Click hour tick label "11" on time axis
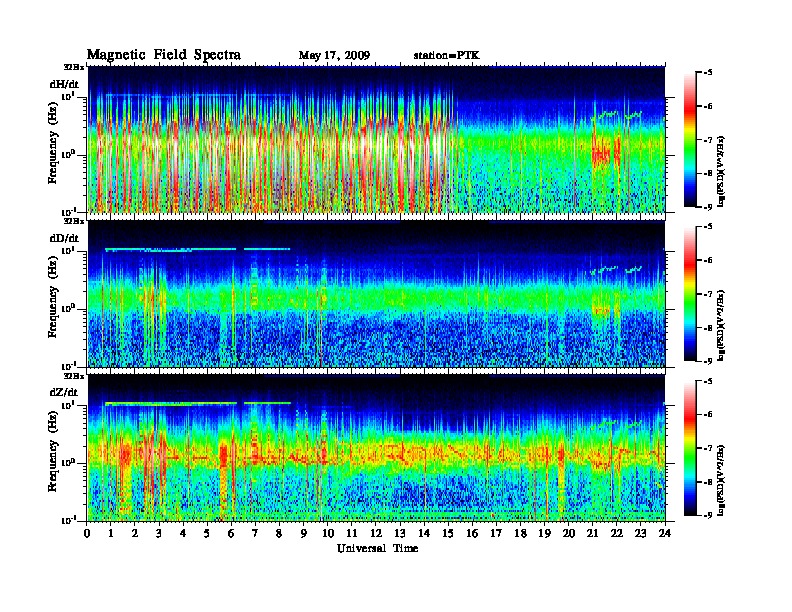Screen dimensions: 792x612 click(352, 533)
